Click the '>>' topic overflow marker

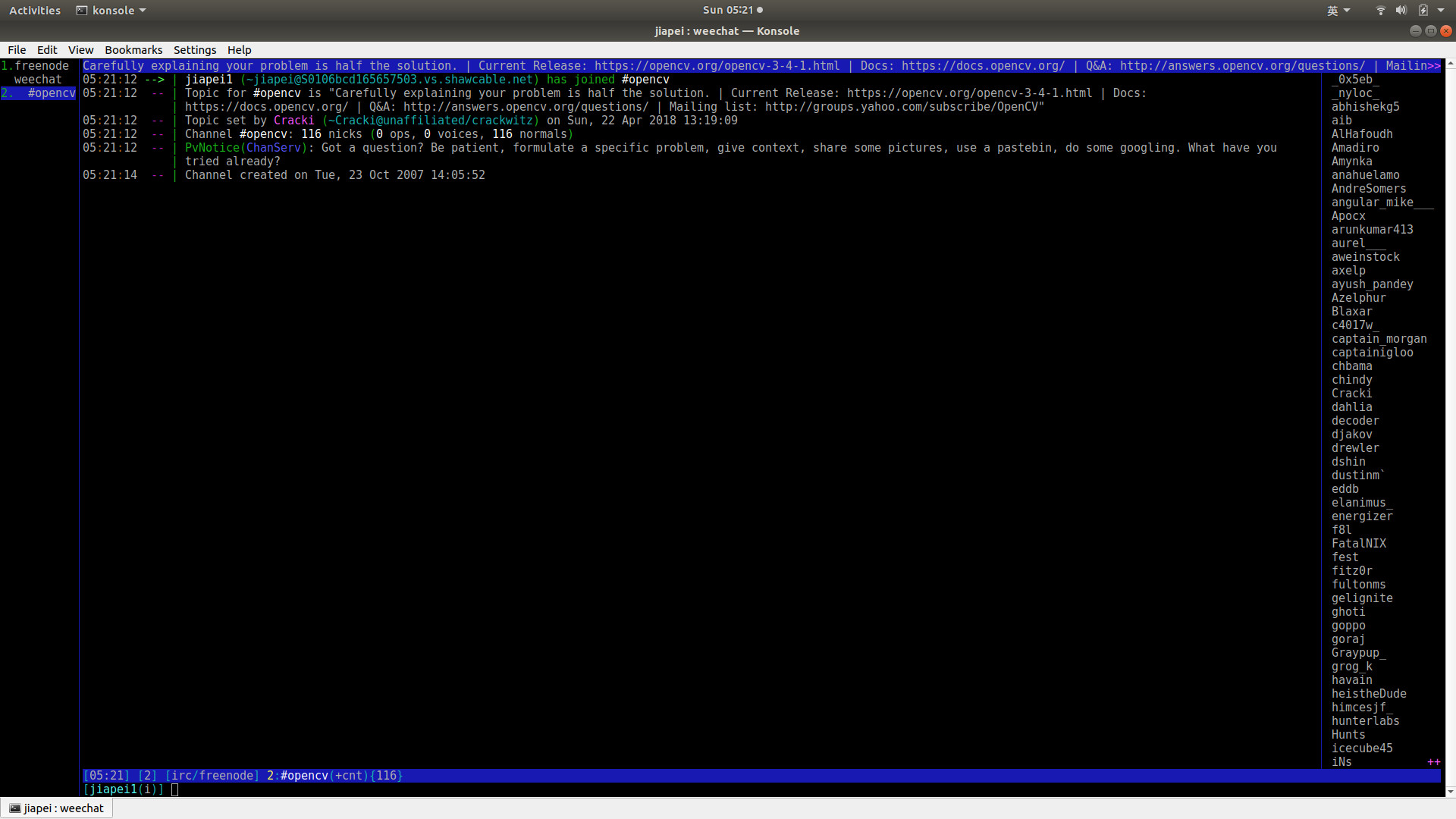pos(1433,66)
